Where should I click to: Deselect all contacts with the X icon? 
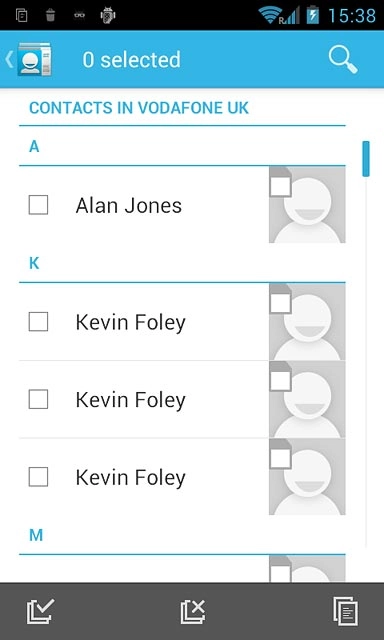click(x=193, y=611)
